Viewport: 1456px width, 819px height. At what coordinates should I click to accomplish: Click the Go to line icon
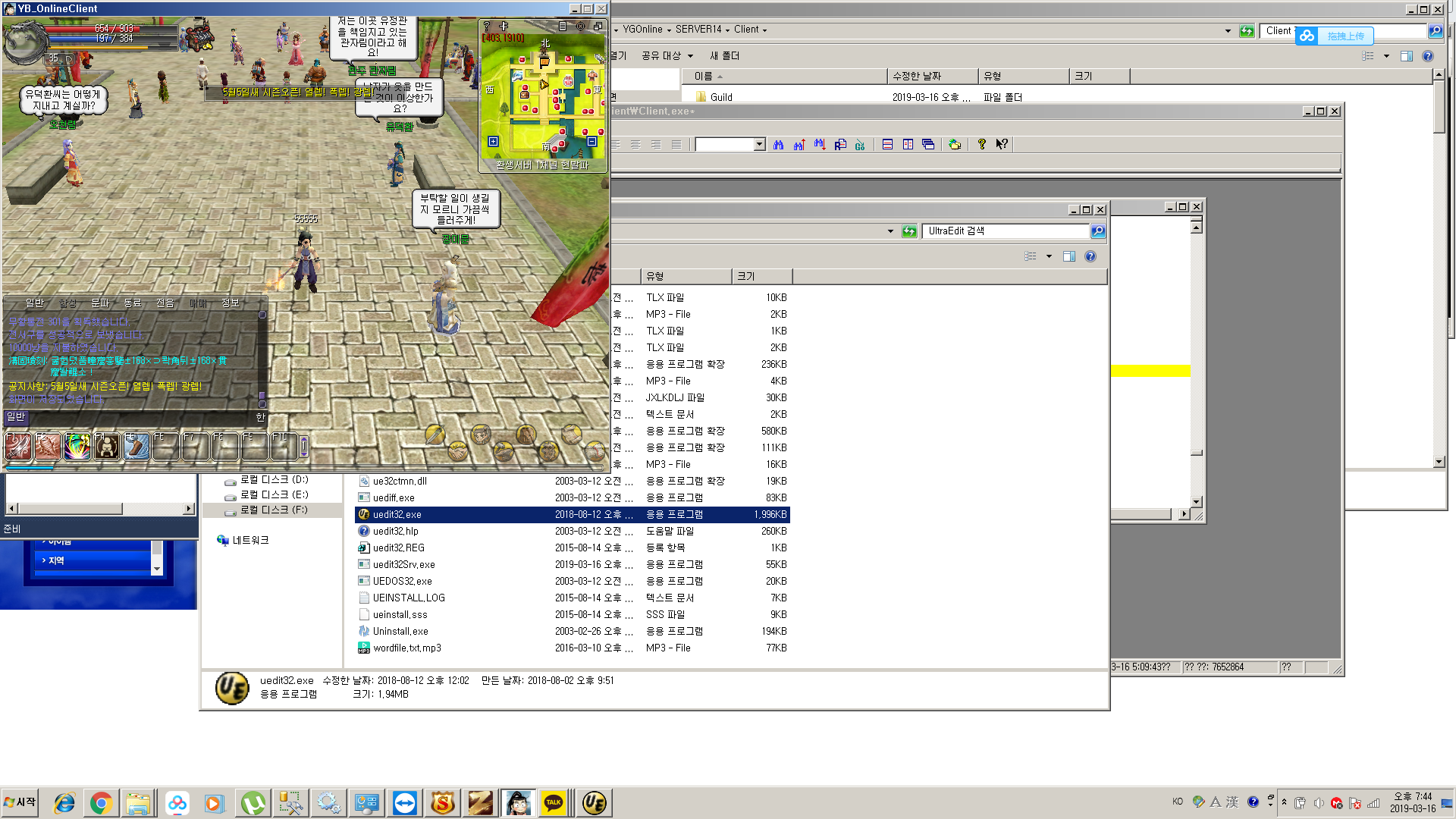point(860,145)
